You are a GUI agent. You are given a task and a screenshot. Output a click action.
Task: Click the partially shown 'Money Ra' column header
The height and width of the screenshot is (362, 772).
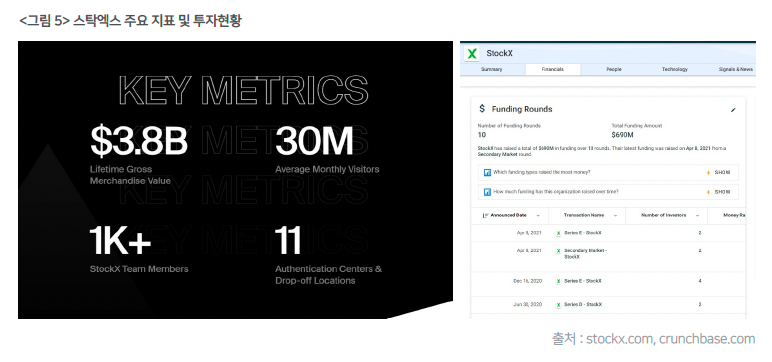point(734,216)
